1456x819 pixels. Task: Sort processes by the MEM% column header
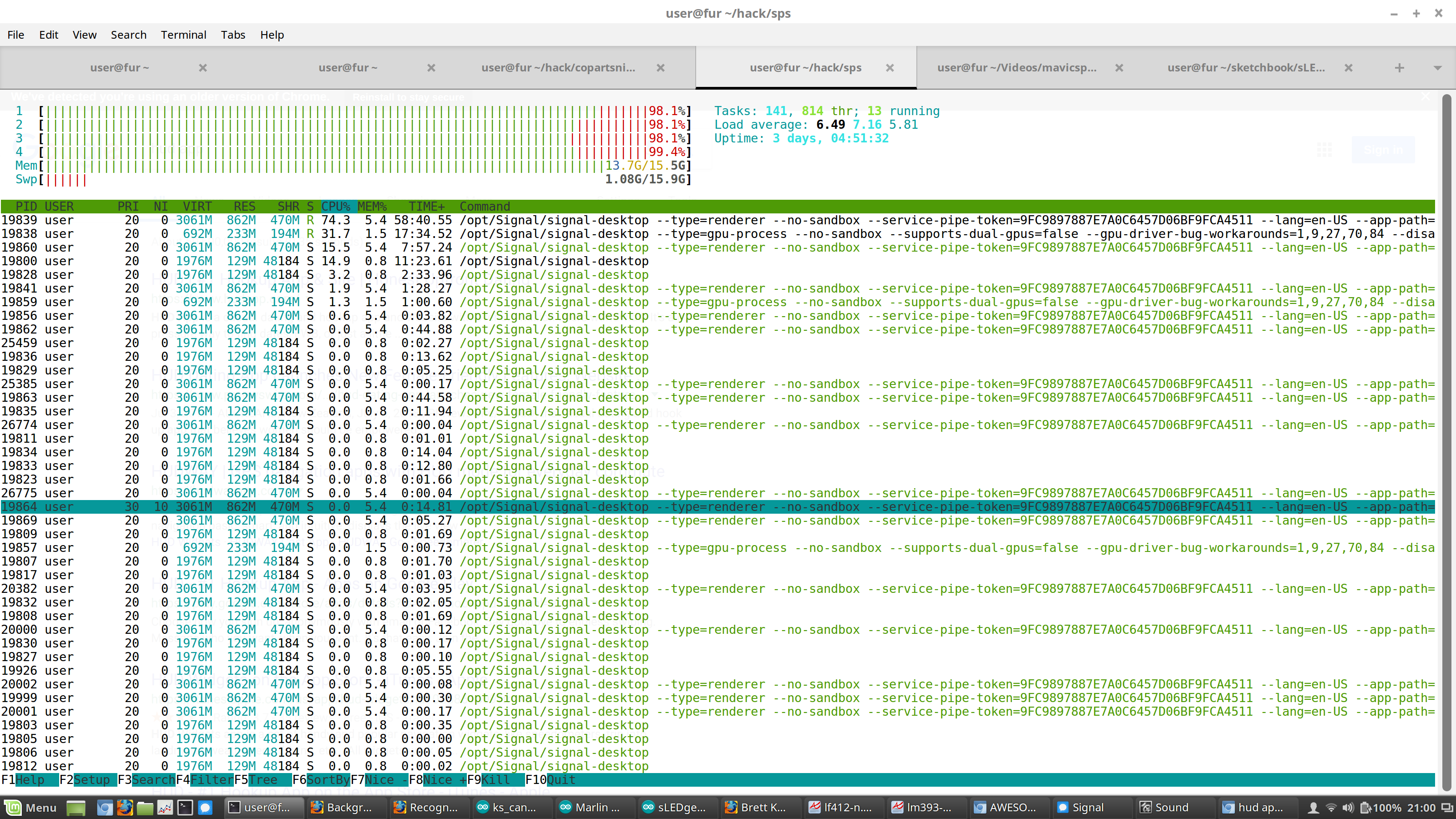click(373, 206)
